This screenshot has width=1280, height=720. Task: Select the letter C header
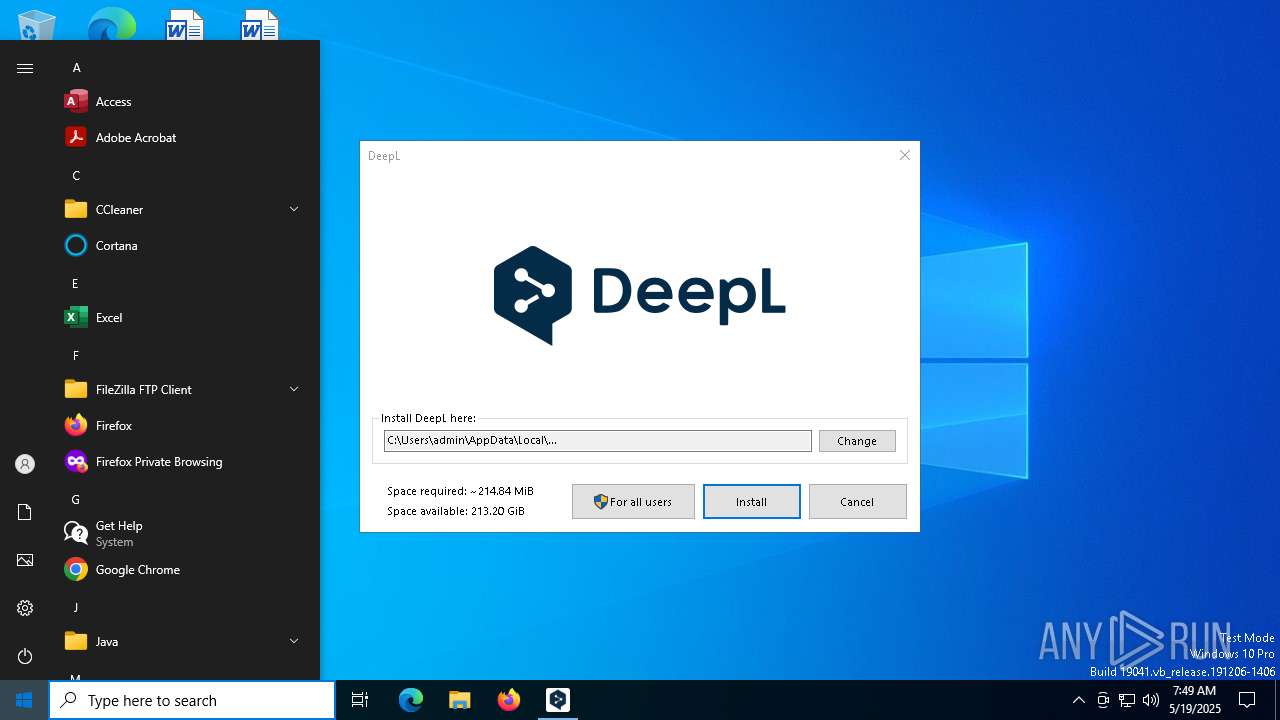point(76,176)
